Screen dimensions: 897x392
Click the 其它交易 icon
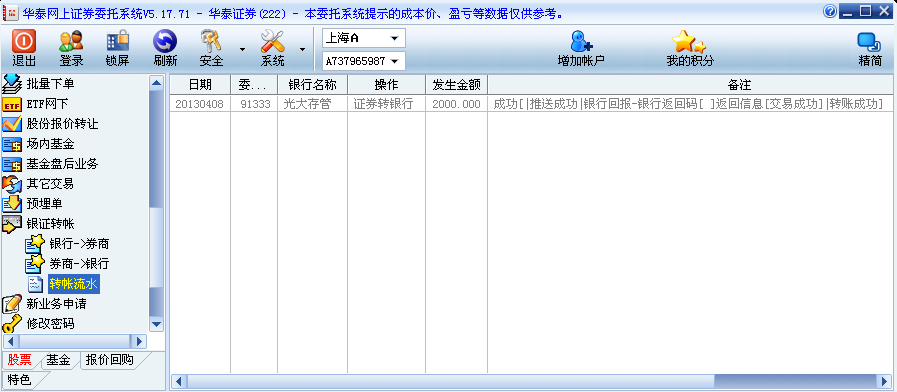tap(12, 184)
